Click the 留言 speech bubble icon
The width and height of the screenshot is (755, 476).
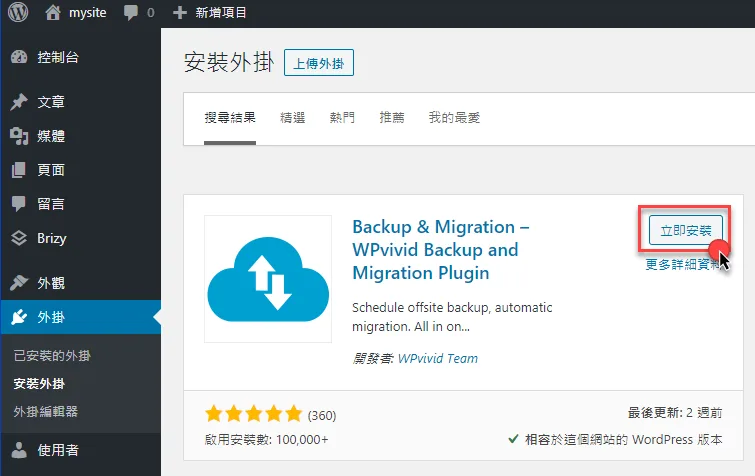pos(19,204)
